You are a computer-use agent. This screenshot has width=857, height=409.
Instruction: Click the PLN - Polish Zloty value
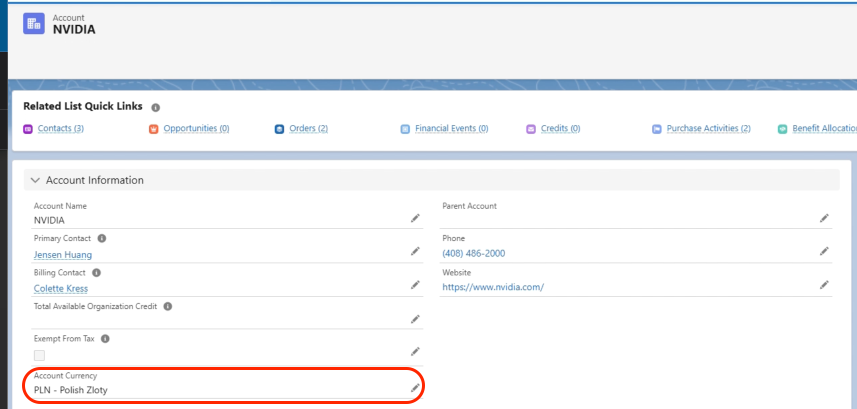pyautogui.click(x=71, y=390)
